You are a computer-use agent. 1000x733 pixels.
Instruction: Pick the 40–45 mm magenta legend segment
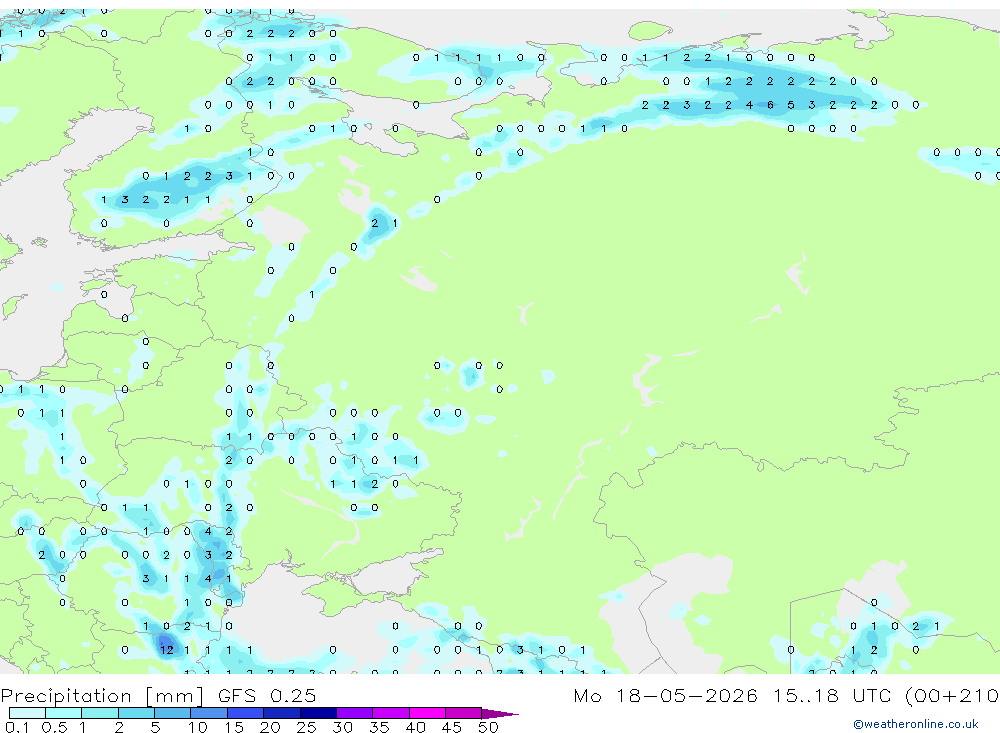[x=427, y=713]
